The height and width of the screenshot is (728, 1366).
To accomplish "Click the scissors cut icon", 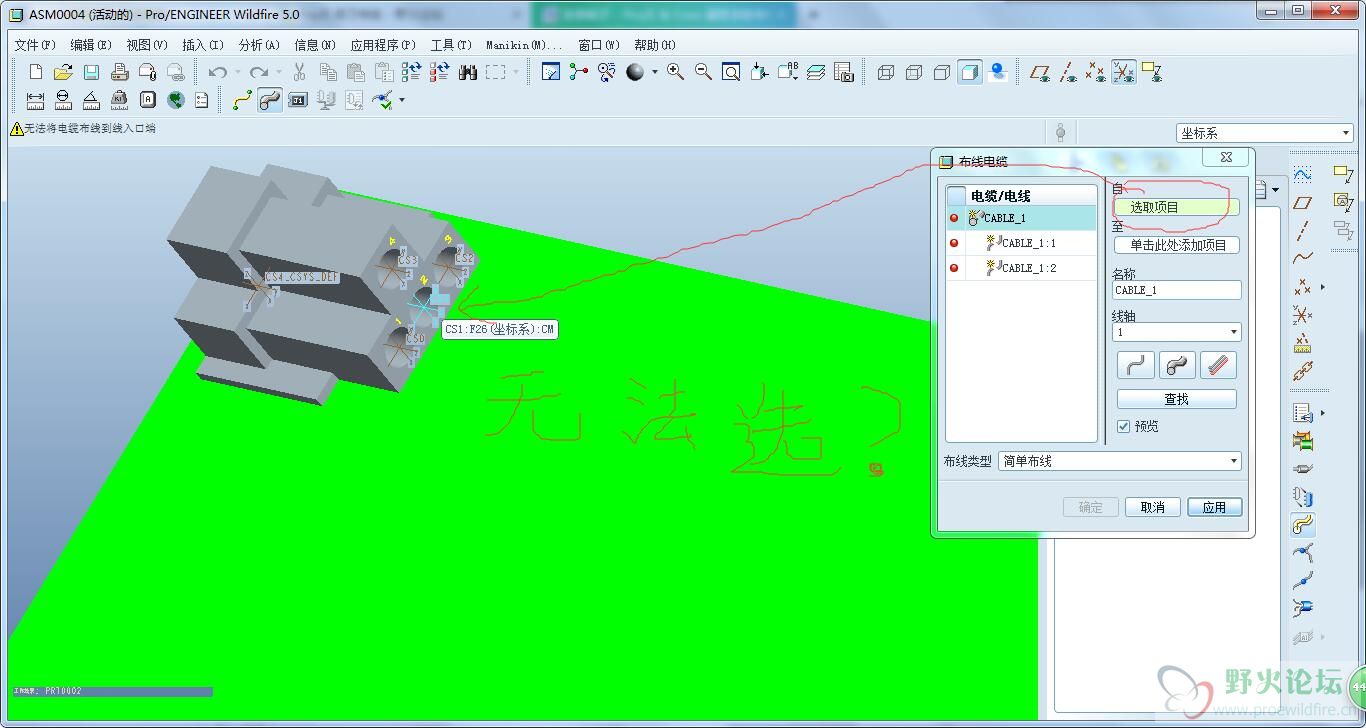I will (299, 72).
